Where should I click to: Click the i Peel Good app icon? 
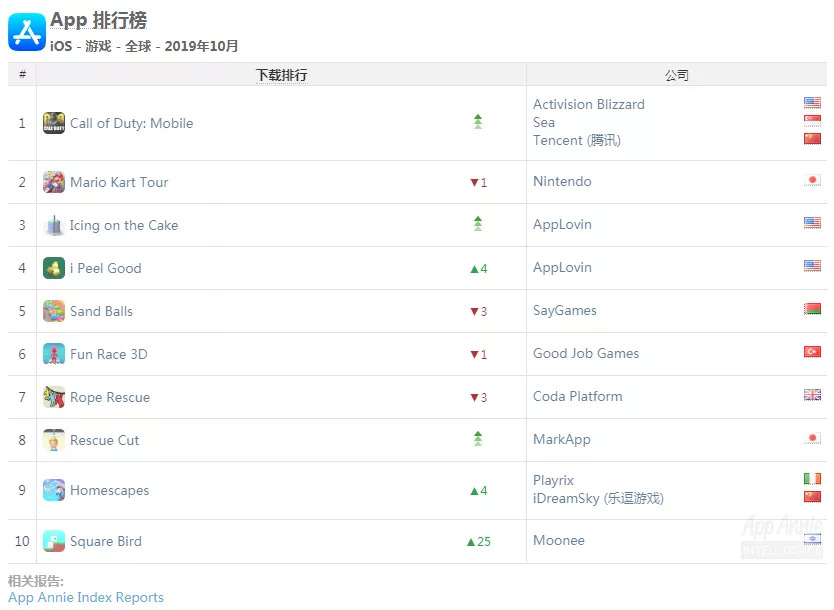pos(54,268)
